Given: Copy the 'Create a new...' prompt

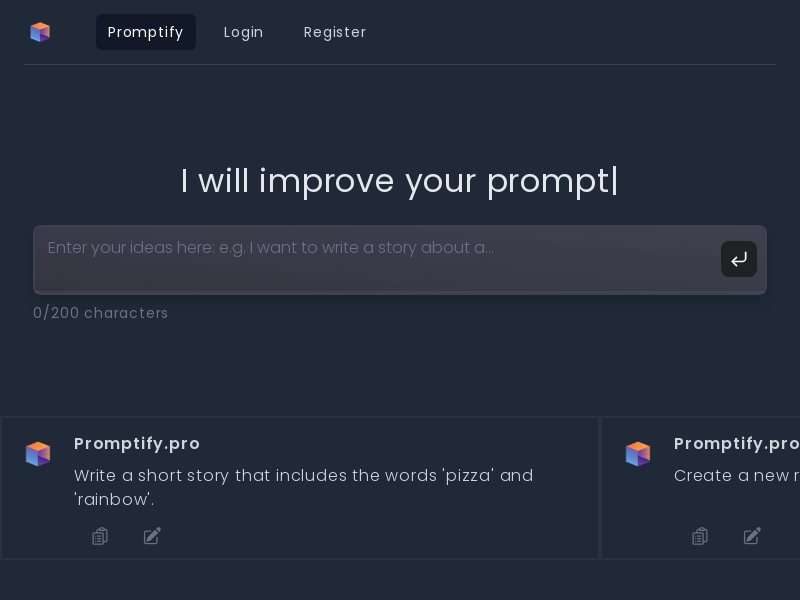Looking at the screenshot, I should [x=700, y=536].
